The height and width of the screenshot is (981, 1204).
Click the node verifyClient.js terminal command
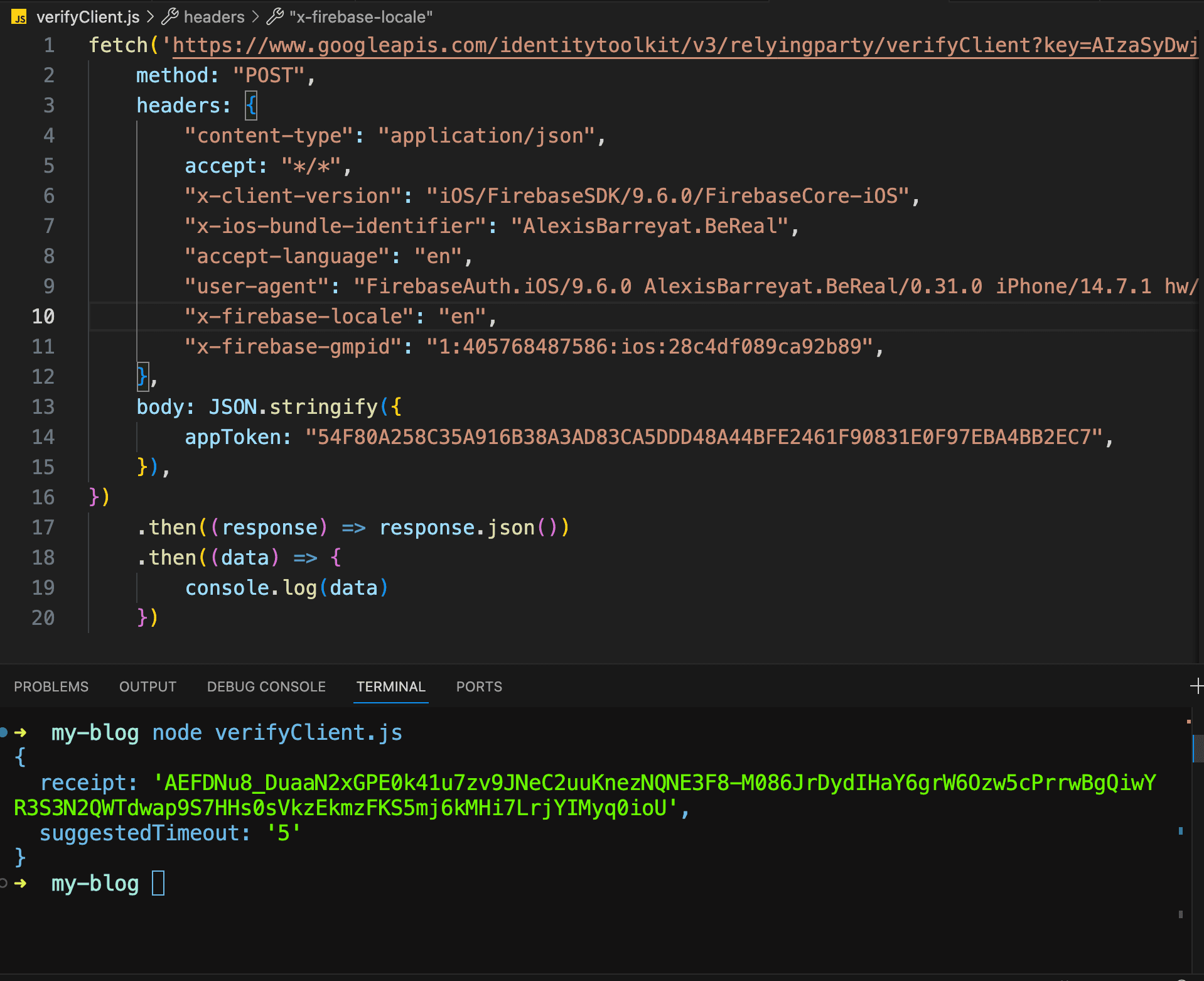(277, 733)
